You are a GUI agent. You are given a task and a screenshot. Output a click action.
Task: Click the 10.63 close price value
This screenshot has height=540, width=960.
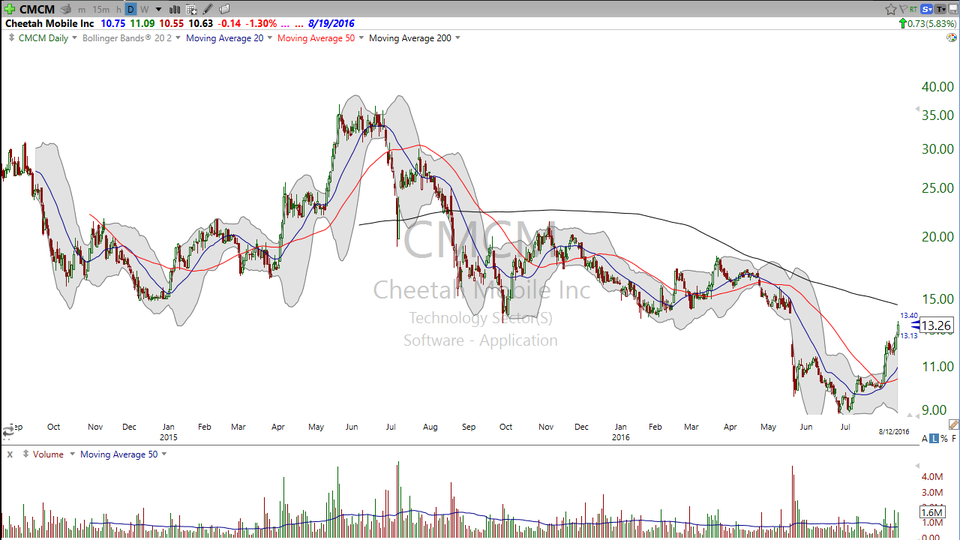point(201,23)
